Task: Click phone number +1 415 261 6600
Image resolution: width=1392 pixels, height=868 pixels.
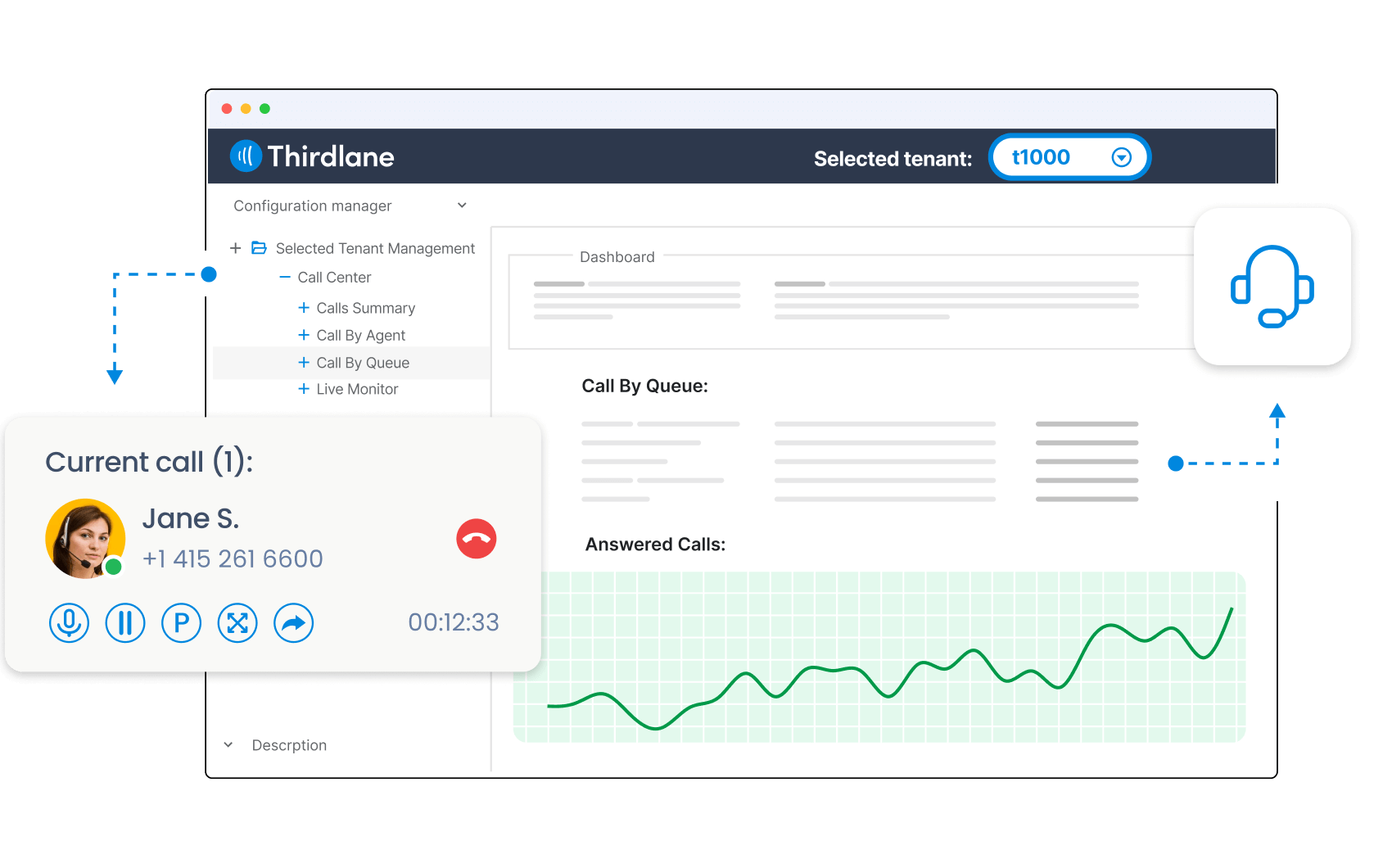Action: (233, 558)
